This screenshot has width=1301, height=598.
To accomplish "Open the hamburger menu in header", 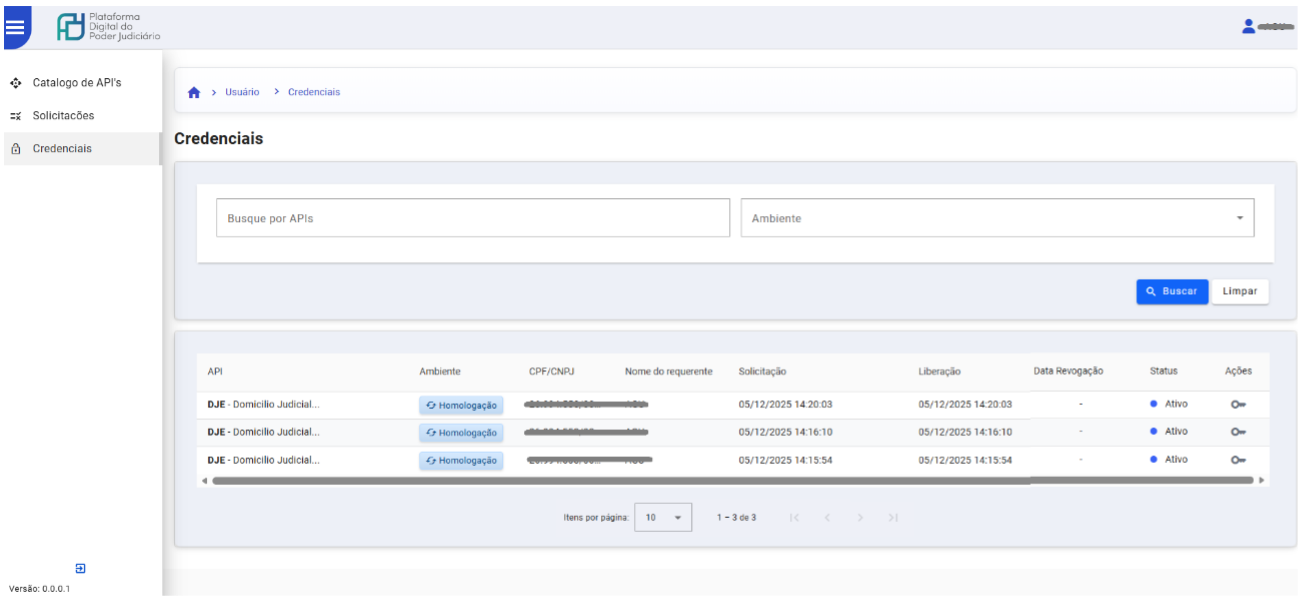I will click(x=15, y=28).
